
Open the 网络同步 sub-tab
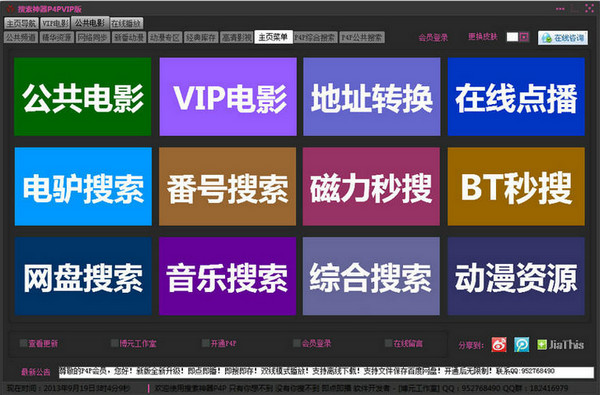(93, 37)
